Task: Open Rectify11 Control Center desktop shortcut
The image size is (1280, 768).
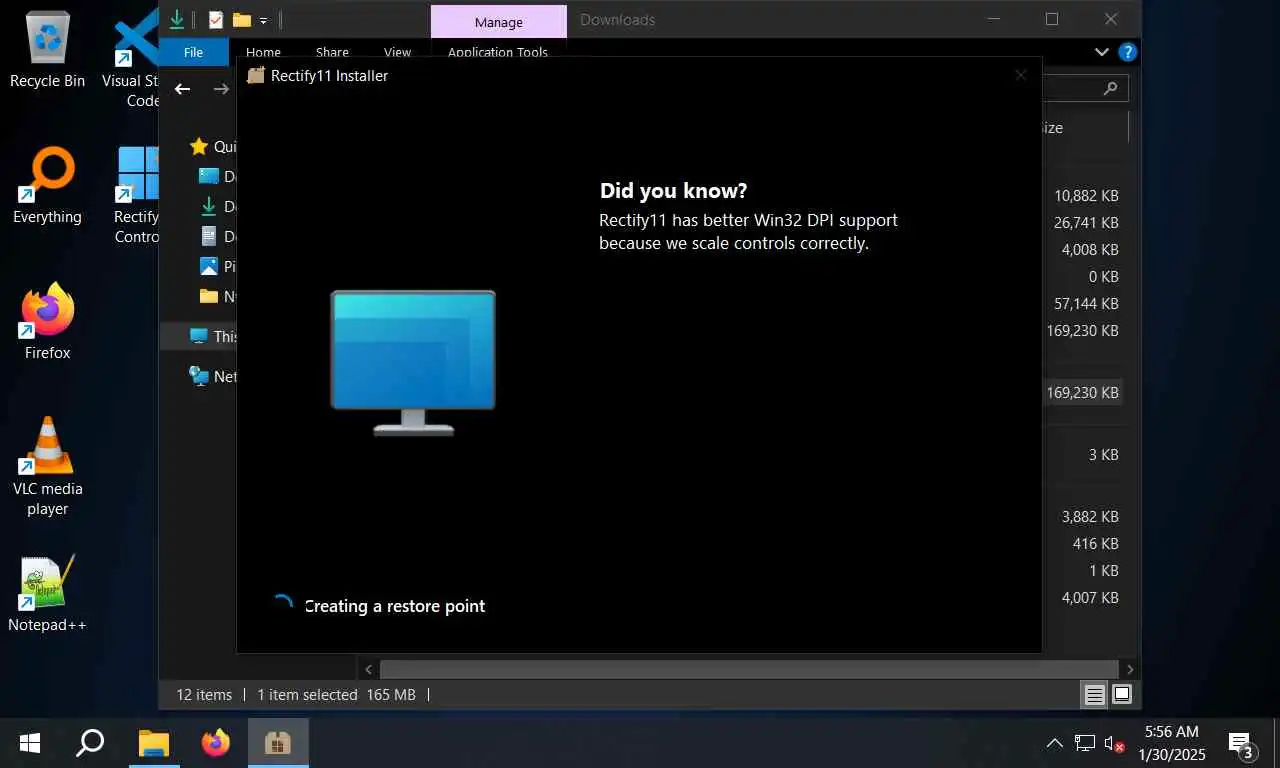Action: (x=137, y=196)
